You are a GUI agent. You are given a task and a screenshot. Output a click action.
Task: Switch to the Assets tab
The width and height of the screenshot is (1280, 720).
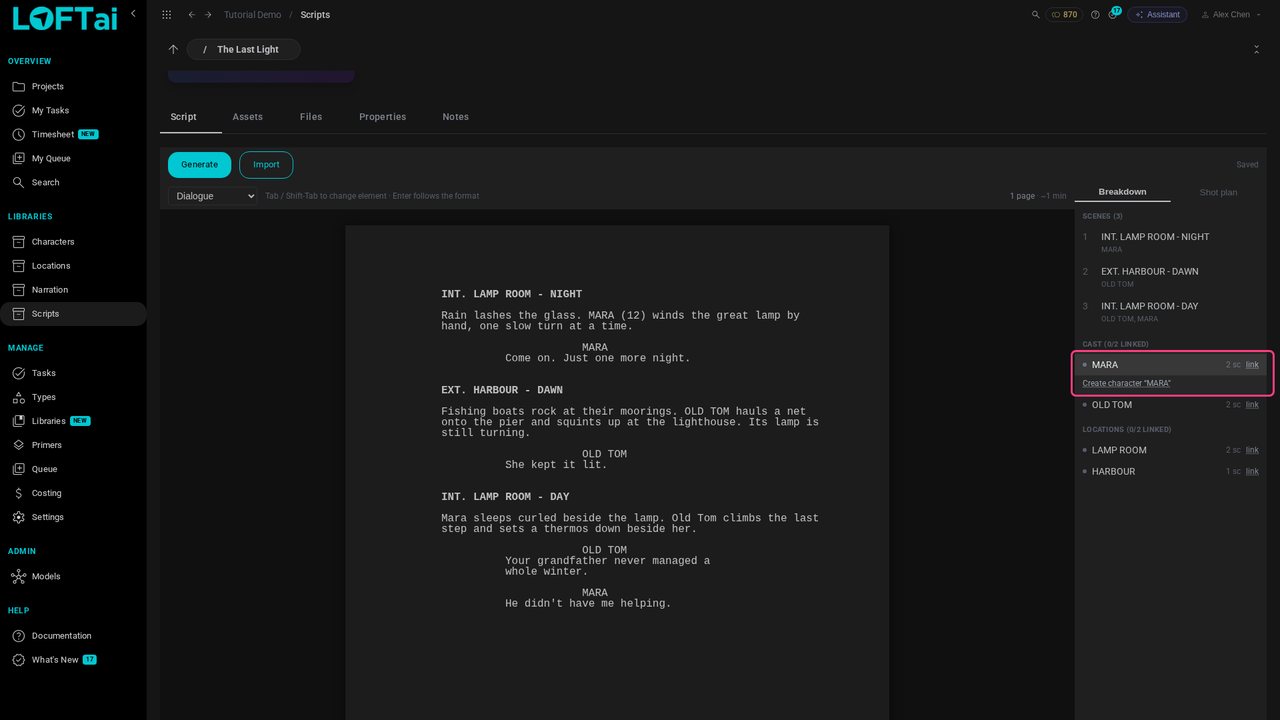pyautogui.click(x=248, y=117)
